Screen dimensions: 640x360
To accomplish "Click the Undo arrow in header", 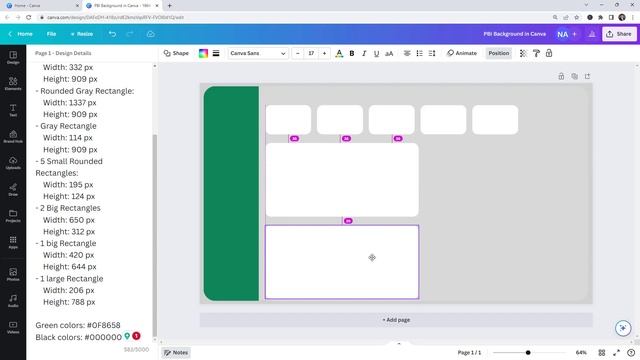I will click(x=112, y=34).
